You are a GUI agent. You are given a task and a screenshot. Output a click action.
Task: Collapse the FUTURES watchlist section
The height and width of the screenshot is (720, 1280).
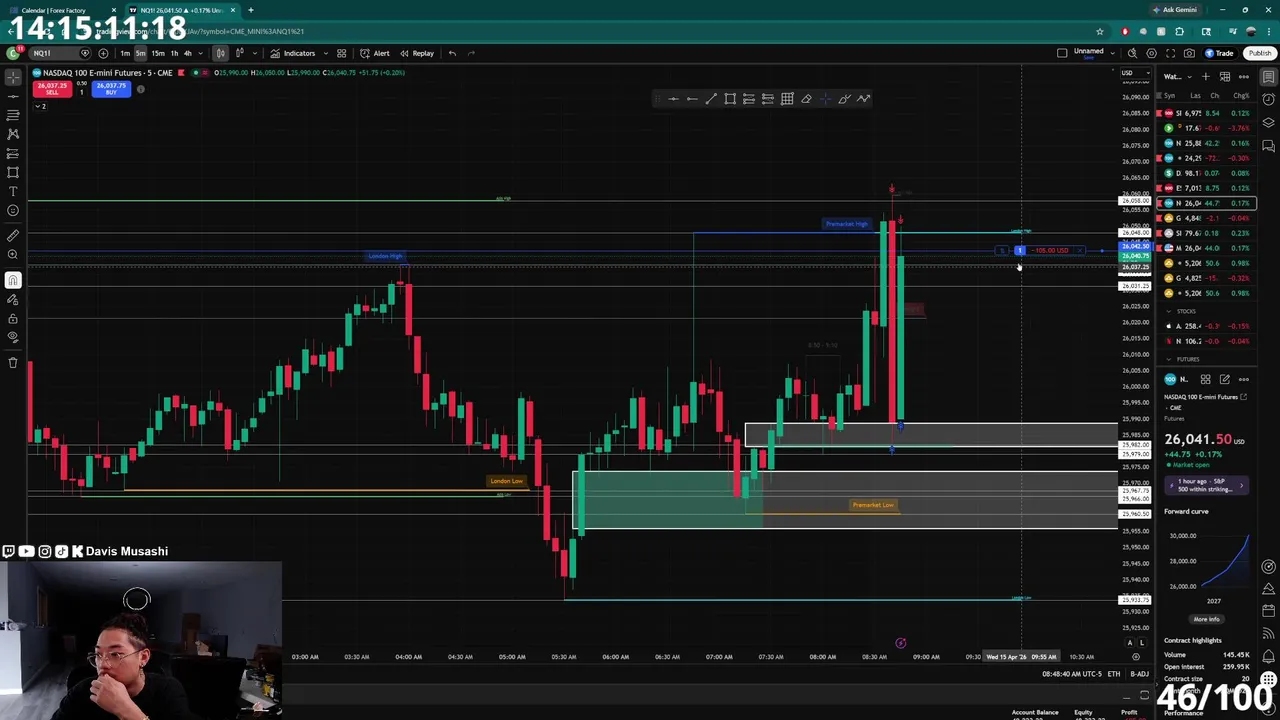click(1168, 359)
